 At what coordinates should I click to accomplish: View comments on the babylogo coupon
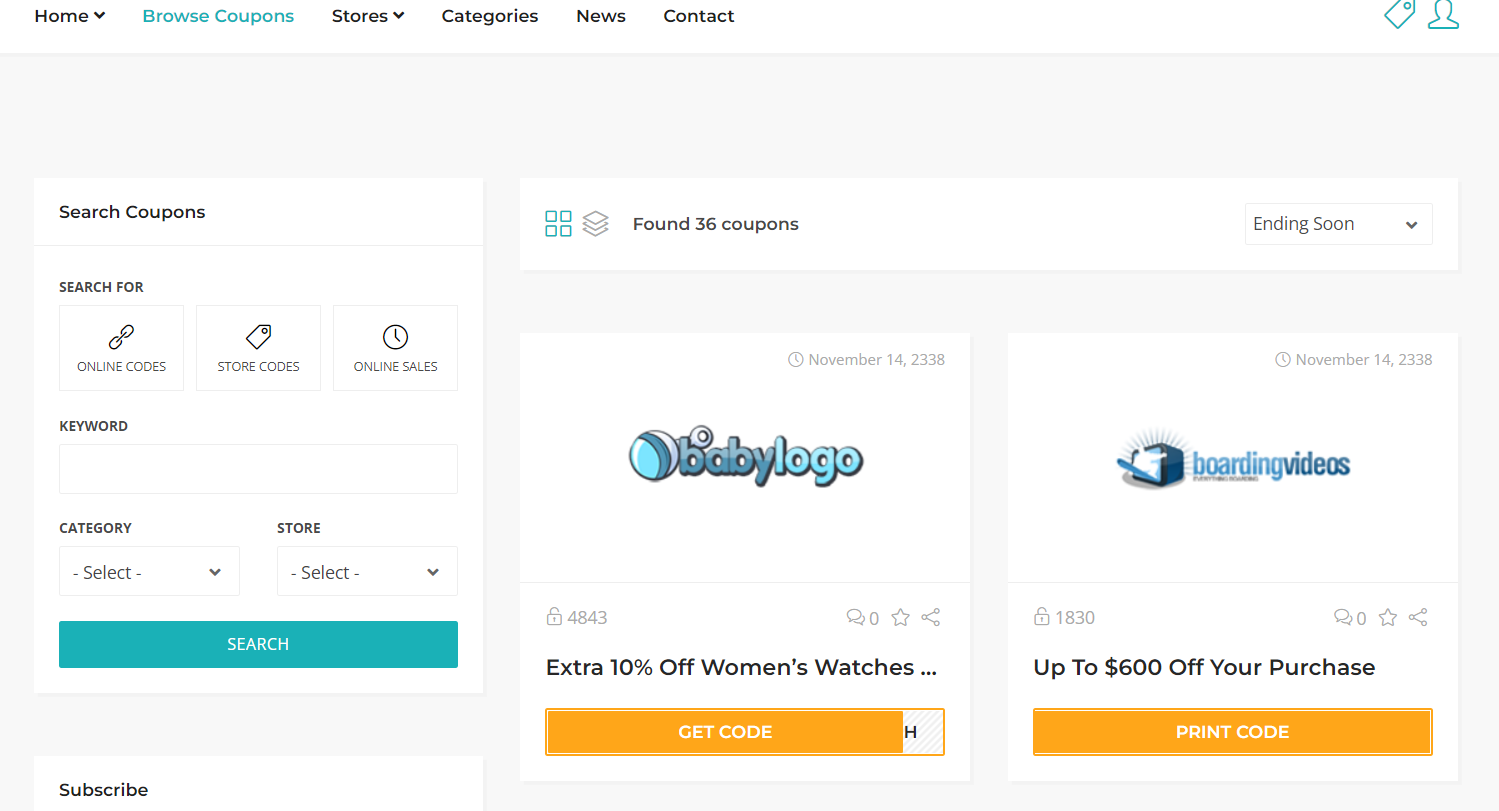pos(863,618)
